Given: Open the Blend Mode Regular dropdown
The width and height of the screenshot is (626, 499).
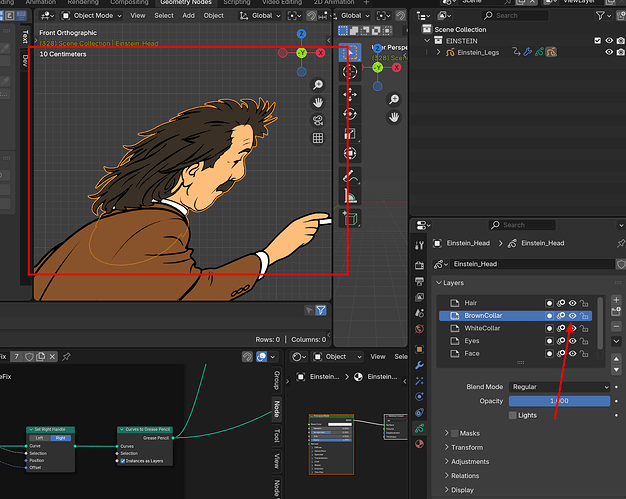Looking at the screenshot, I should click(x=559, y=387).
